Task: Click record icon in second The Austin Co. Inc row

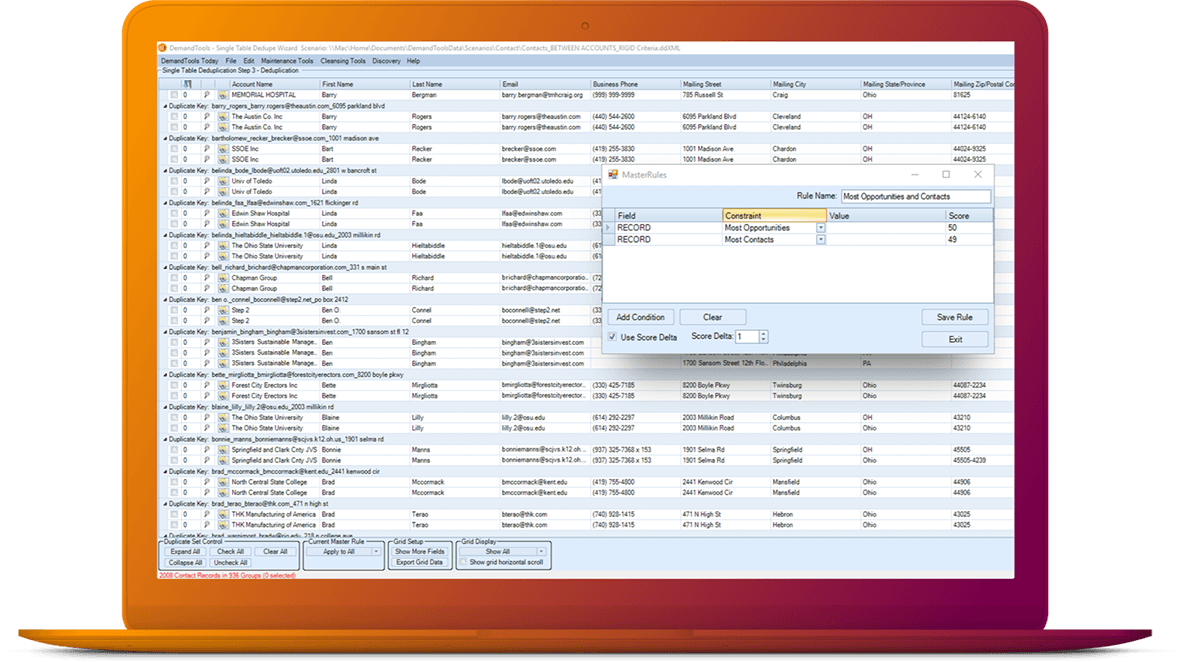Action: click(223, 127)
